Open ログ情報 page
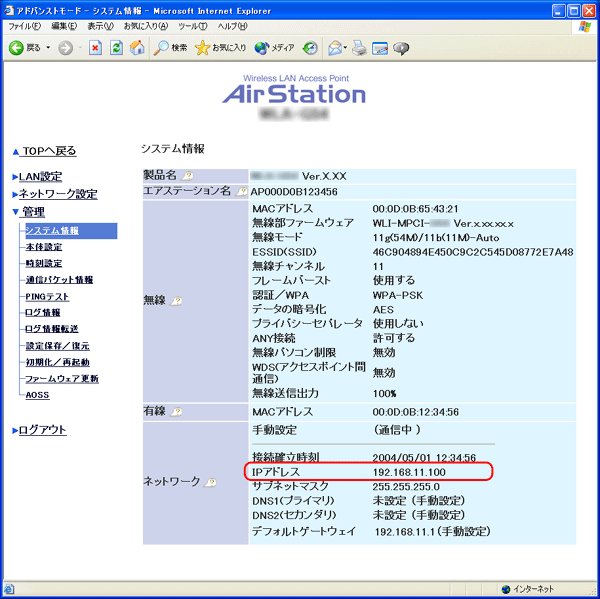 point(42,313)
